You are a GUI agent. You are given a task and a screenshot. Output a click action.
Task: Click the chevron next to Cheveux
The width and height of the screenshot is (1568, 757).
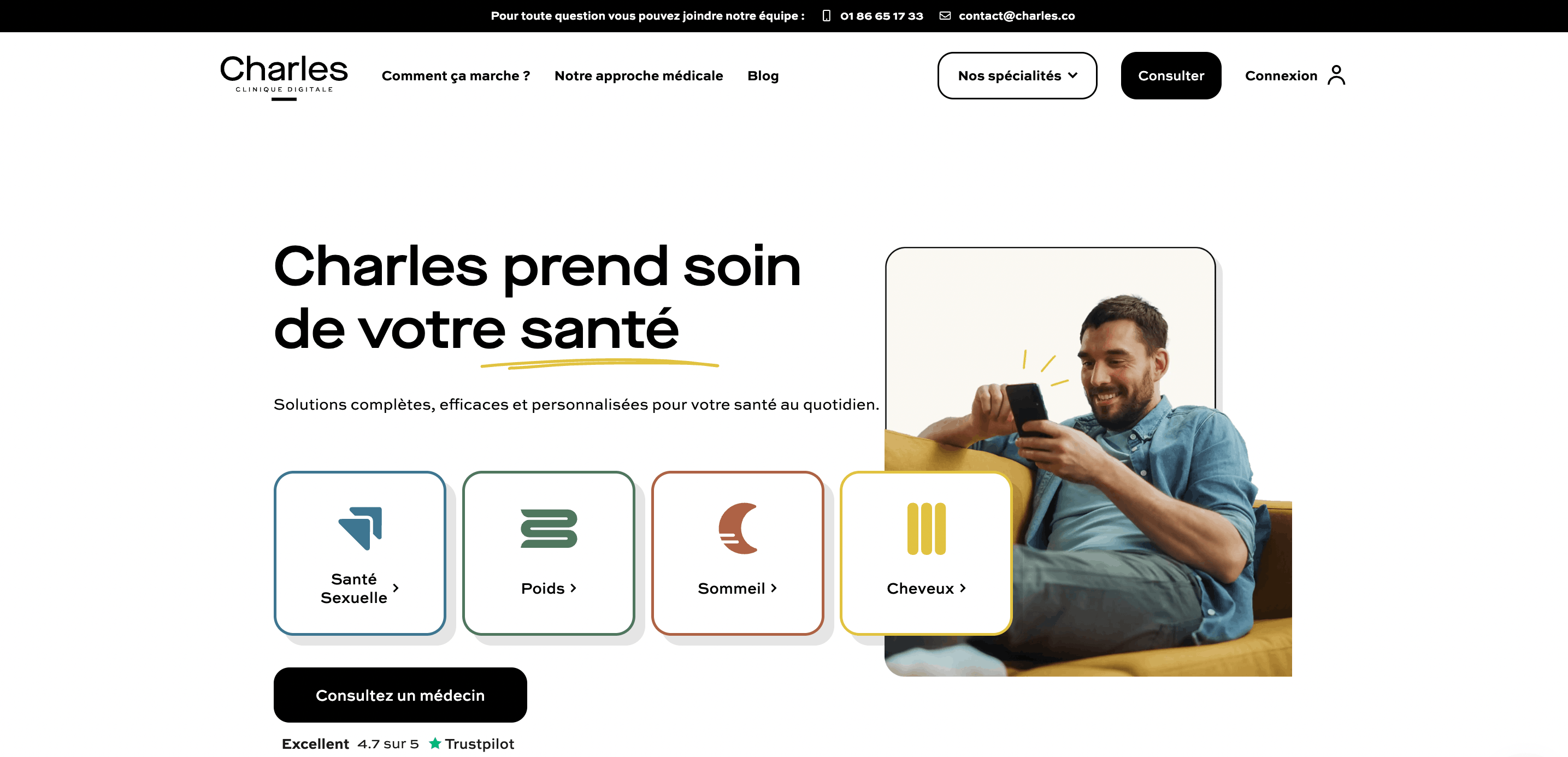pos(963,588)
